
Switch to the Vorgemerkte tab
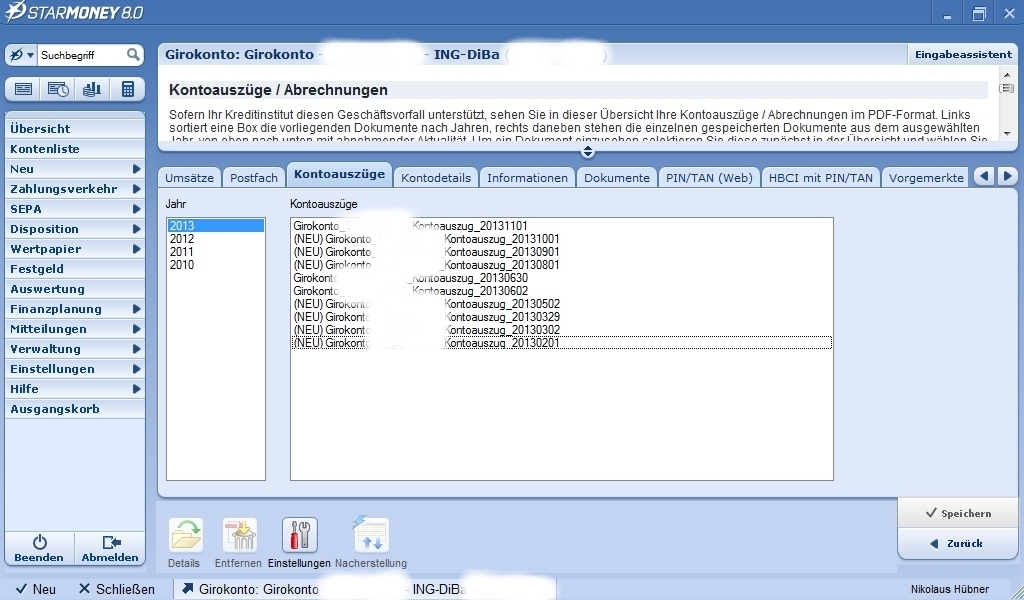pos(926,178)
